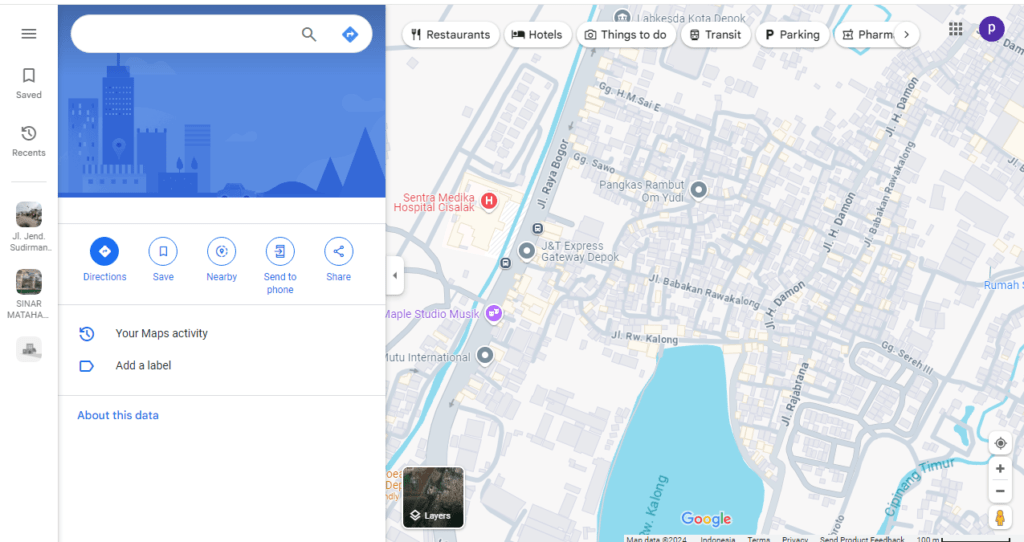Open Street View pegman
This screenshot has height=542, width=1024.
pyautogui.click(x=1000, y=517)
